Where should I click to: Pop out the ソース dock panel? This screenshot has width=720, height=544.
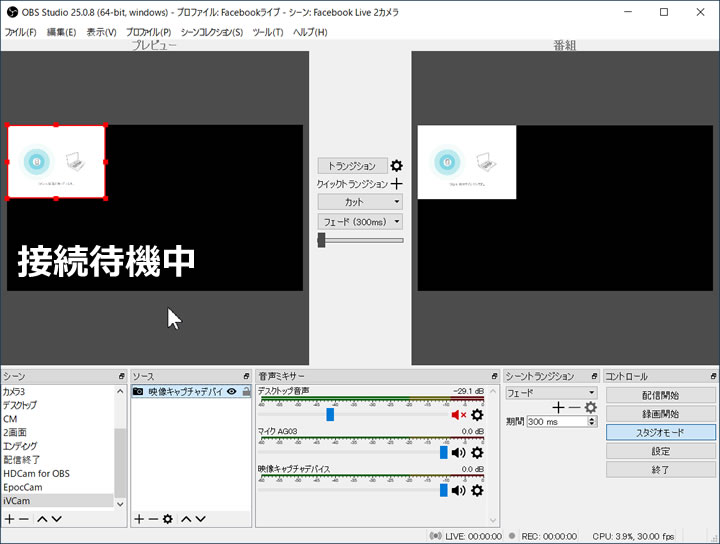(x=247, y=376)
